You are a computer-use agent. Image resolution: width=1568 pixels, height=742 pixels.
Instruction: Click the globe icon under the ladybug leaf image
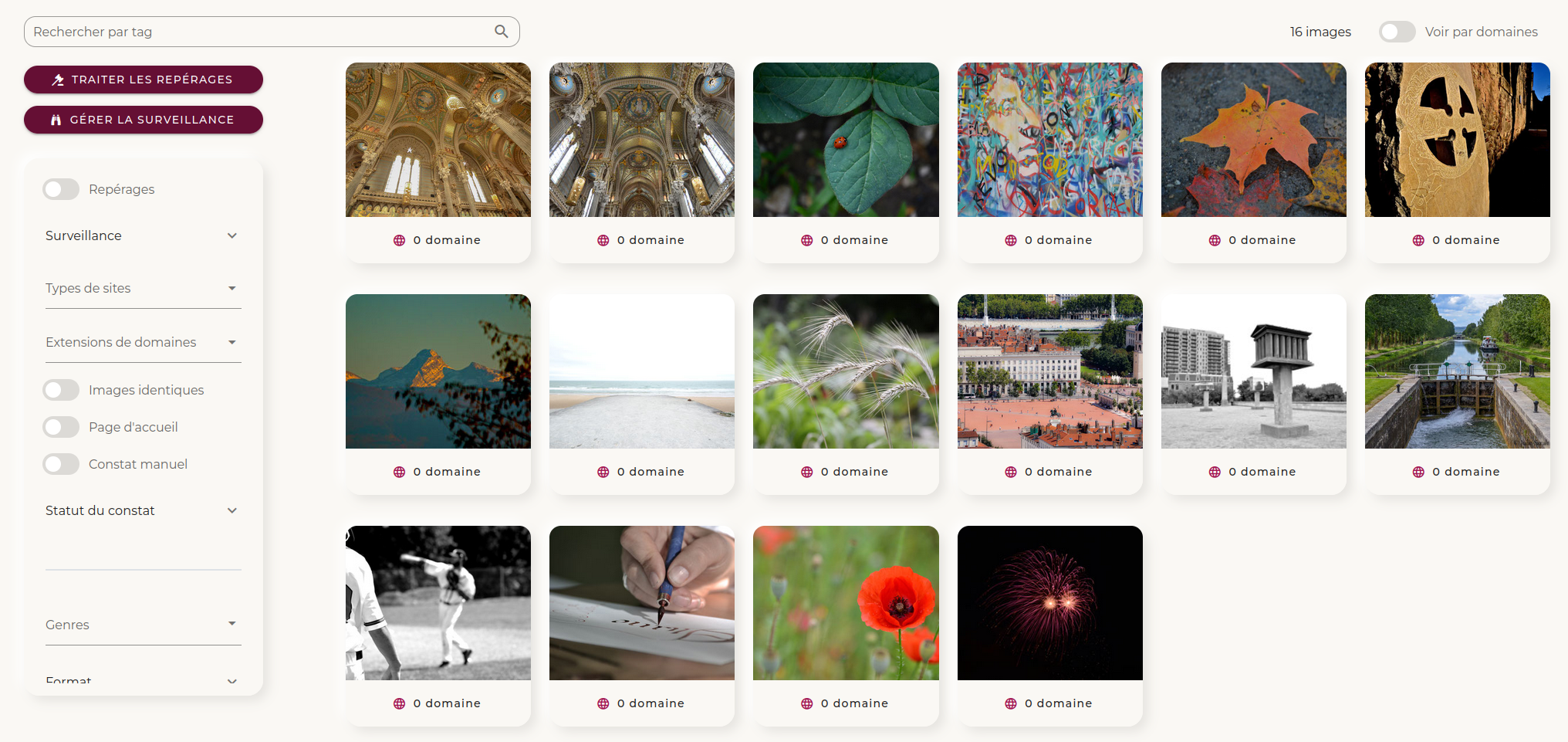[807, 240]
